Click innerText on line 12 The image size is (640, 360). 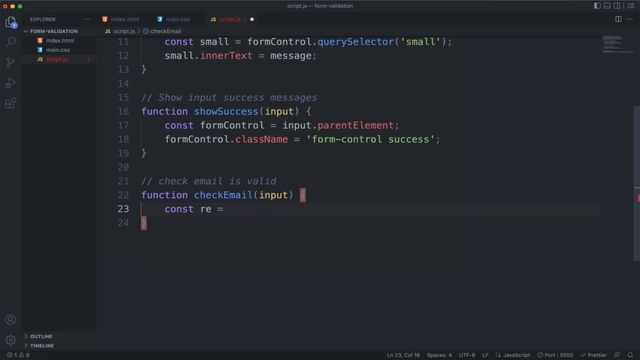tap(226, 56)
